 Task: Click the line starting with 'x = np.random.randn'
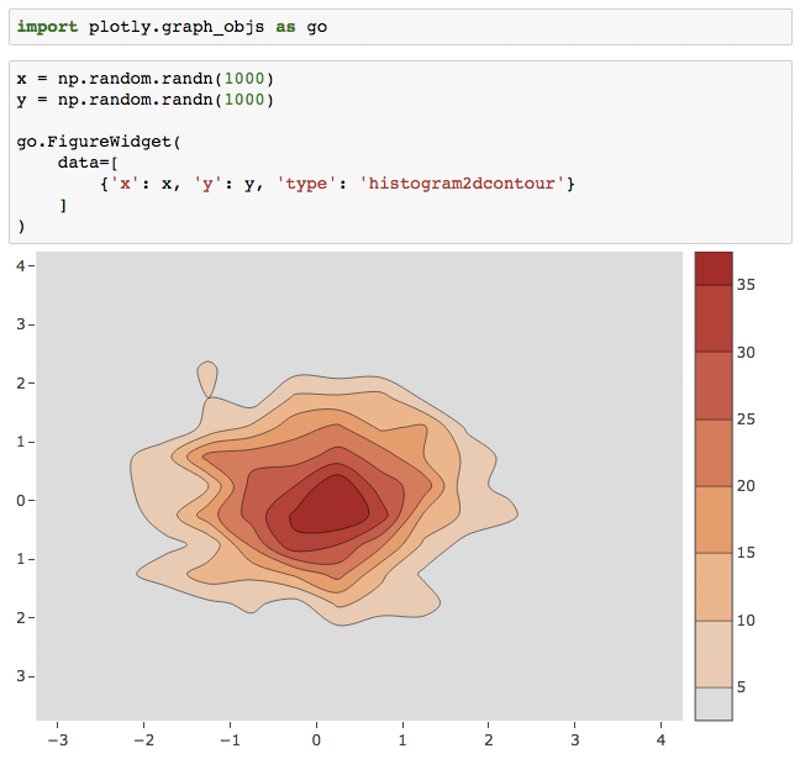[x=145, y=79]
